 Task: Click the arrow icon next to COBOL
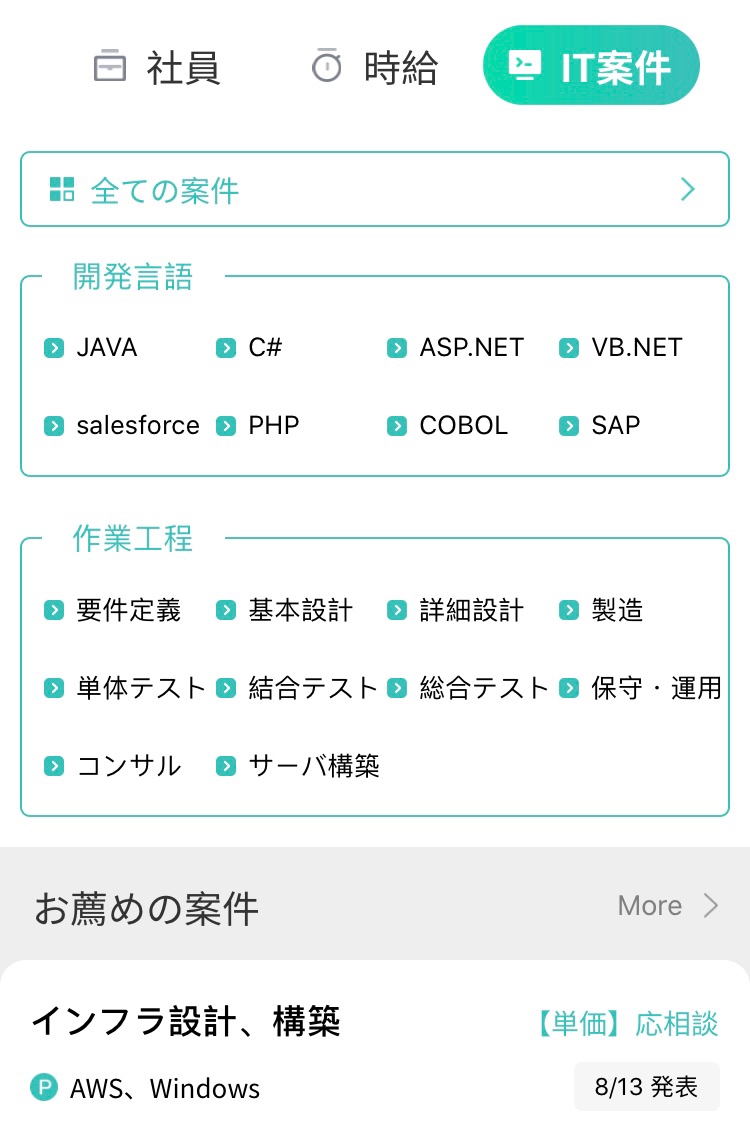[397, 426]
